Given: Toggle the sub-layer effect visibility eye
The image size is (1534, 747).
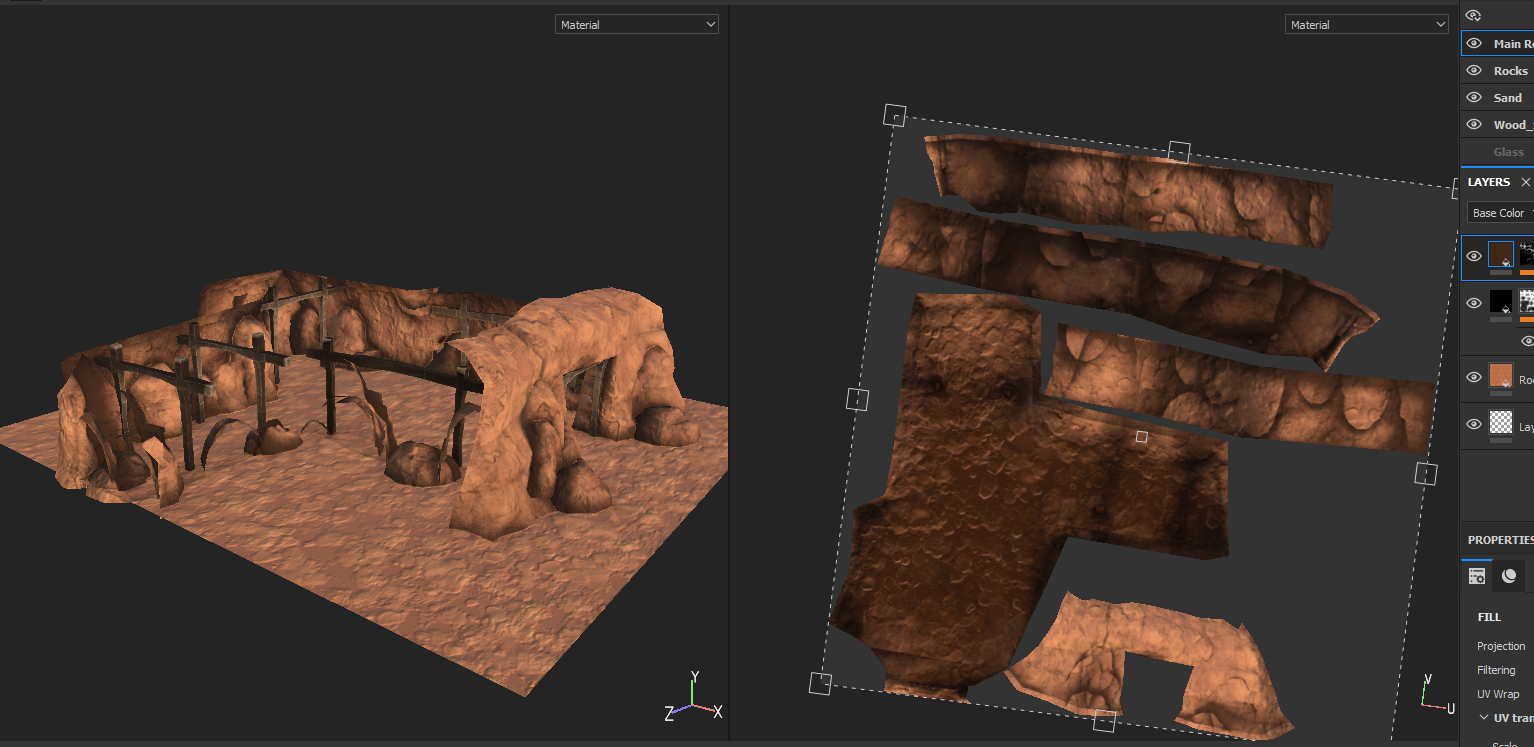Looking at the screenshot, I should coord(1527,342).
